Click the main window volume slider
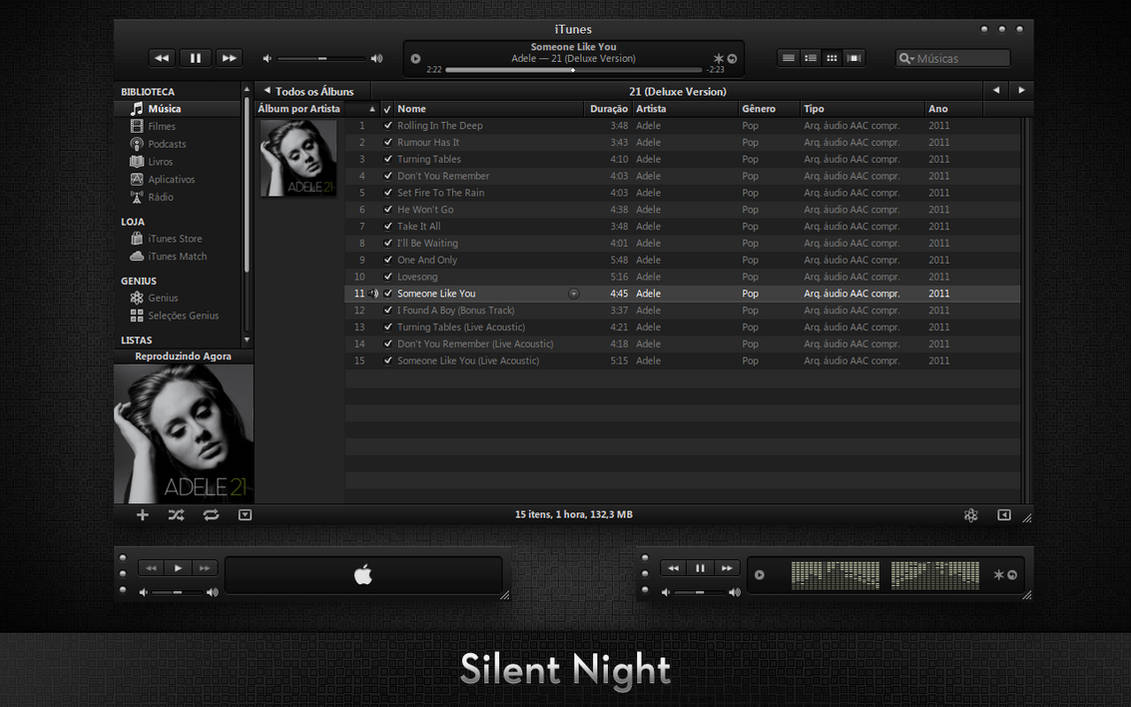 tap(321, 58)
